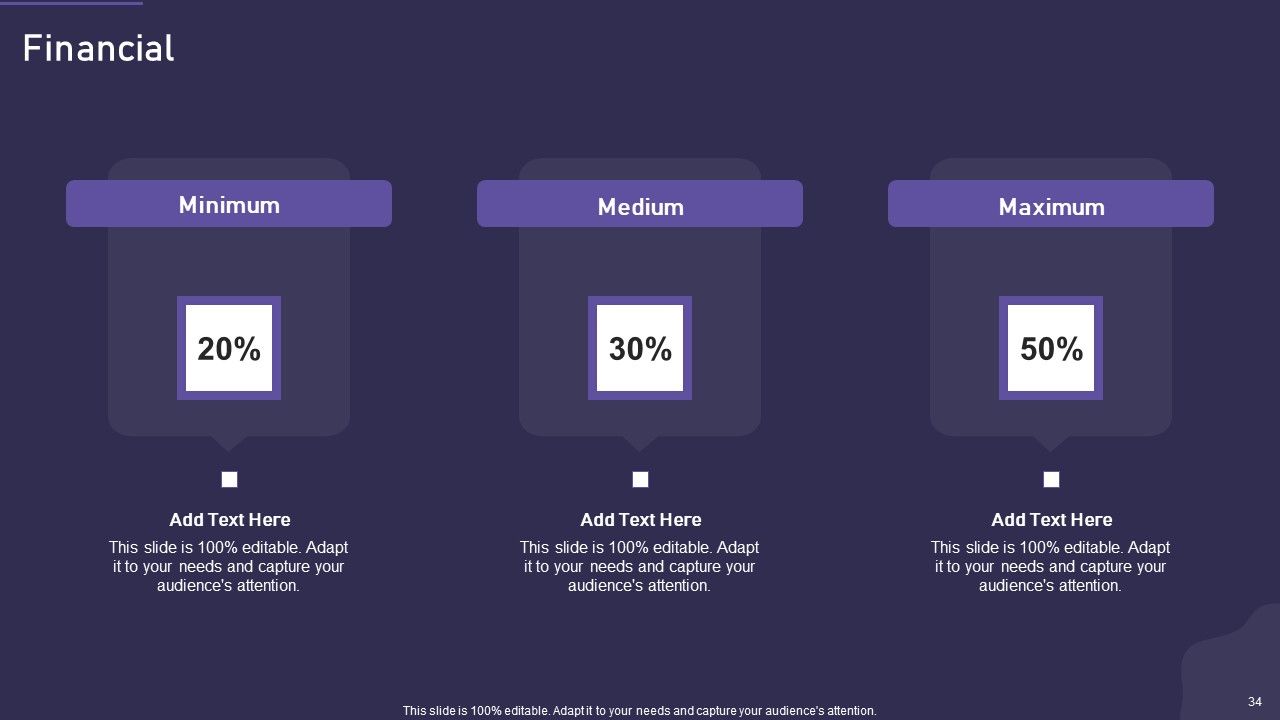
Task: Click description paragraph below Maximum column
Action: pos(1051,567)
